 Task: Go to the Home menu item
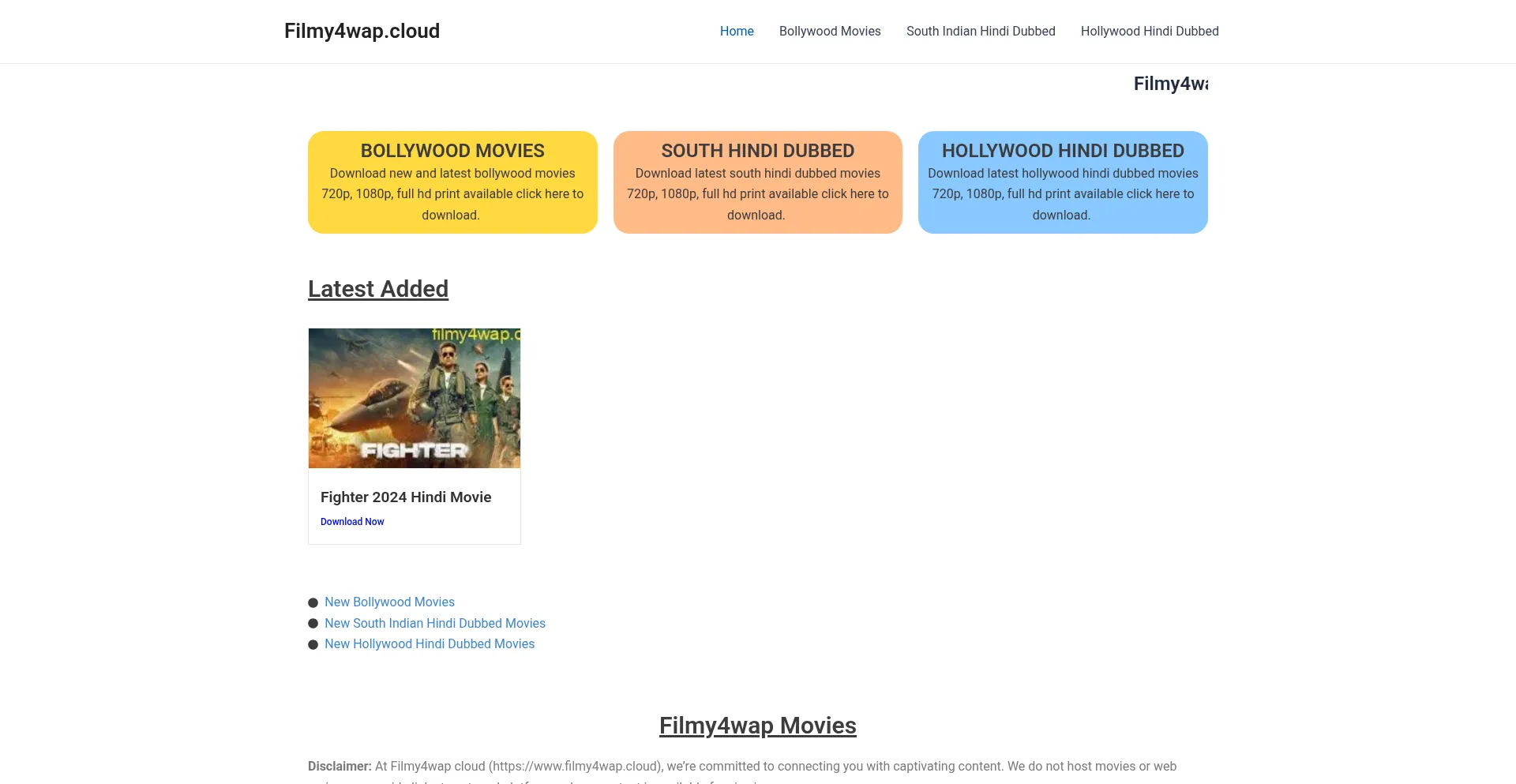tap(737, 31)
